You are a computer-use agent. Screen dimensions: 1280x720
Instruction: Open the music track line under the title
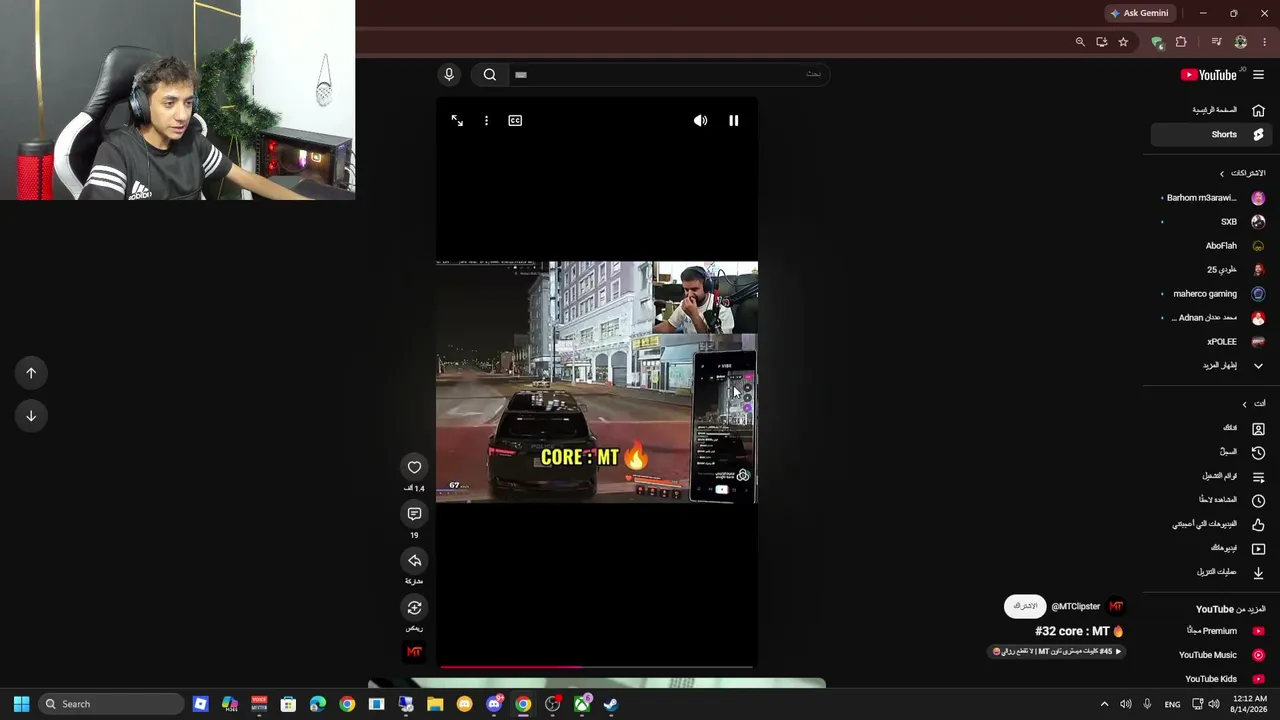coord(1057,652)
